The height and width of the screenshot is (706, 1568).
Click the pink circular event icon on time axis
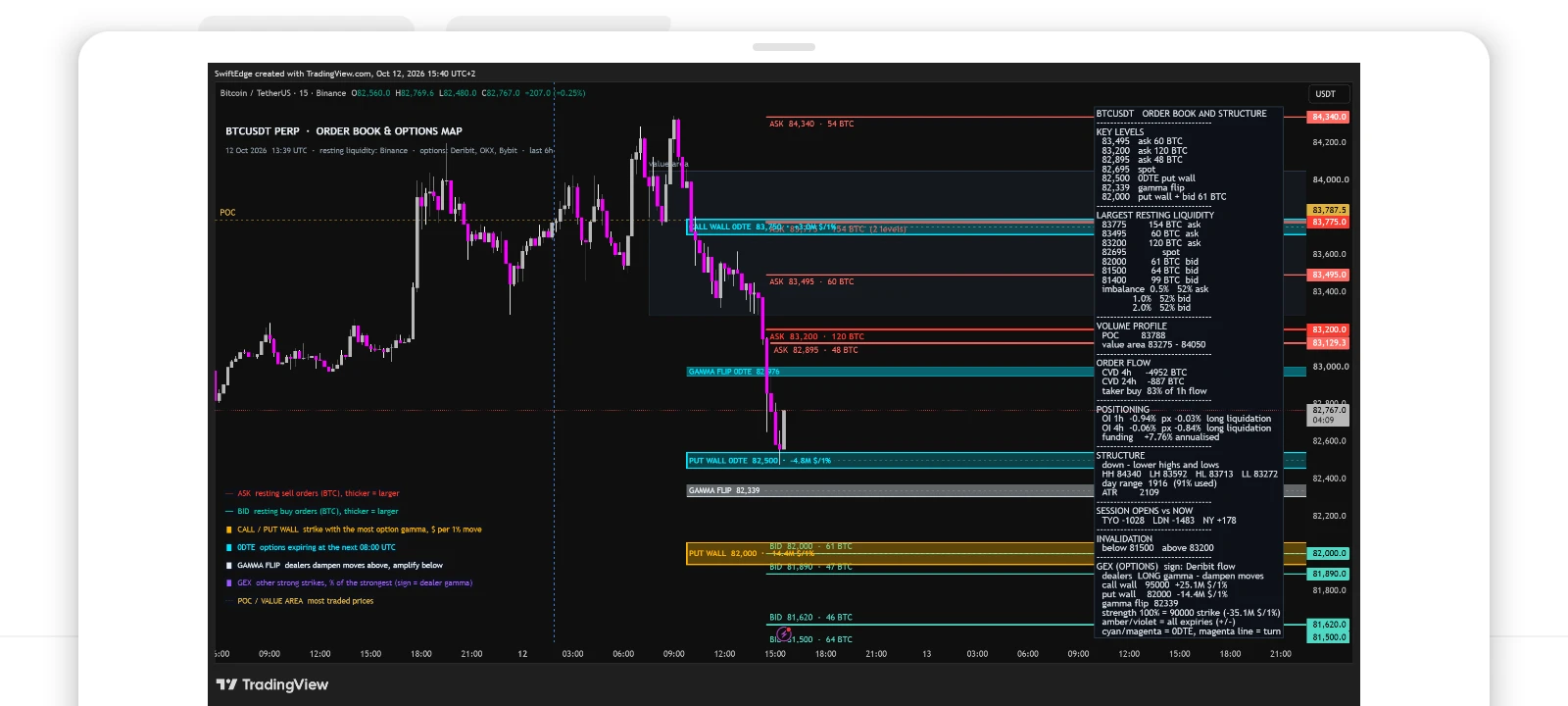coord(784,634)
